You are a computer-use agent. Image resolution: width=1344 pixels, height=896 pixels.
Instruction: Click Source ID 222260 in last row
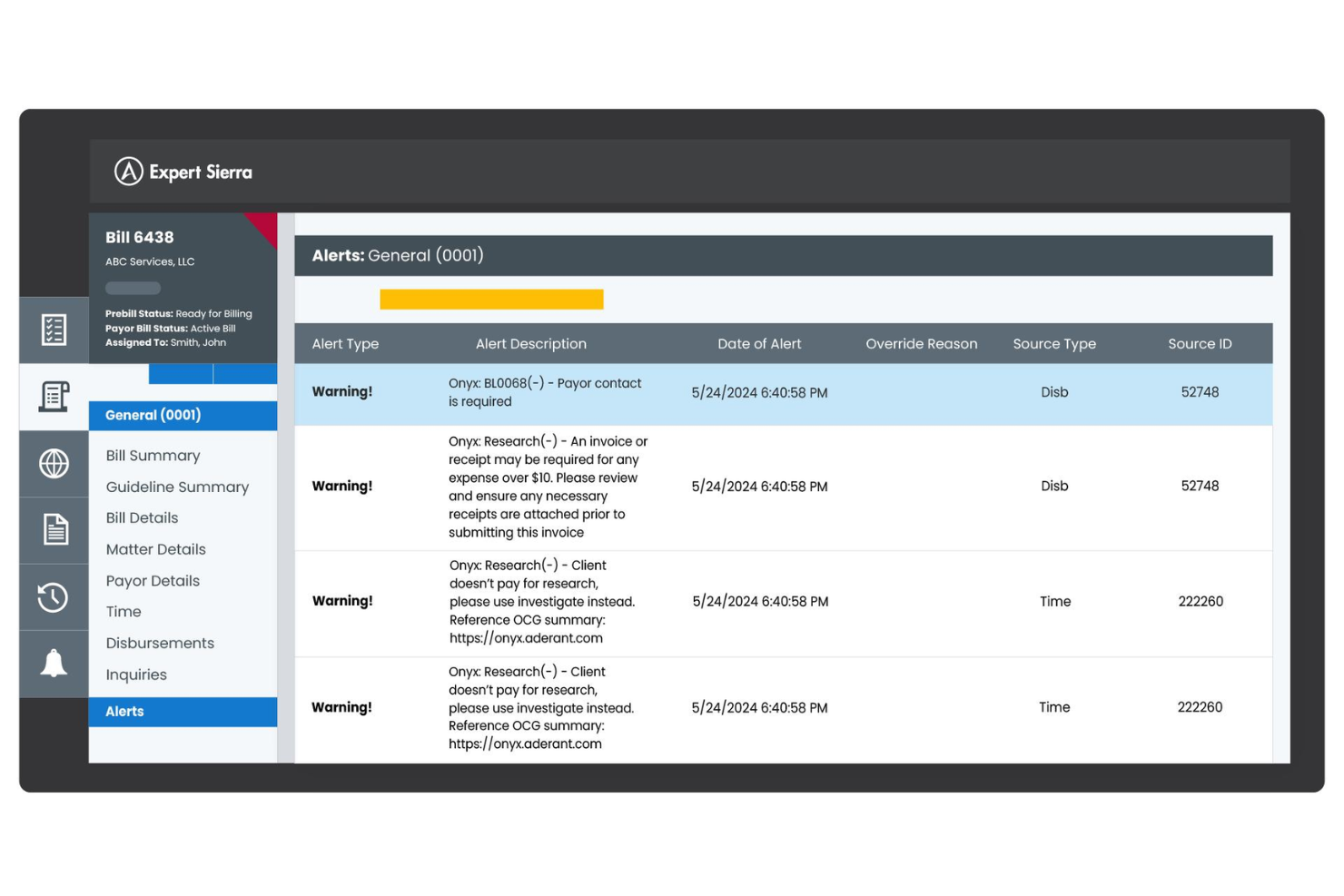1200,707
